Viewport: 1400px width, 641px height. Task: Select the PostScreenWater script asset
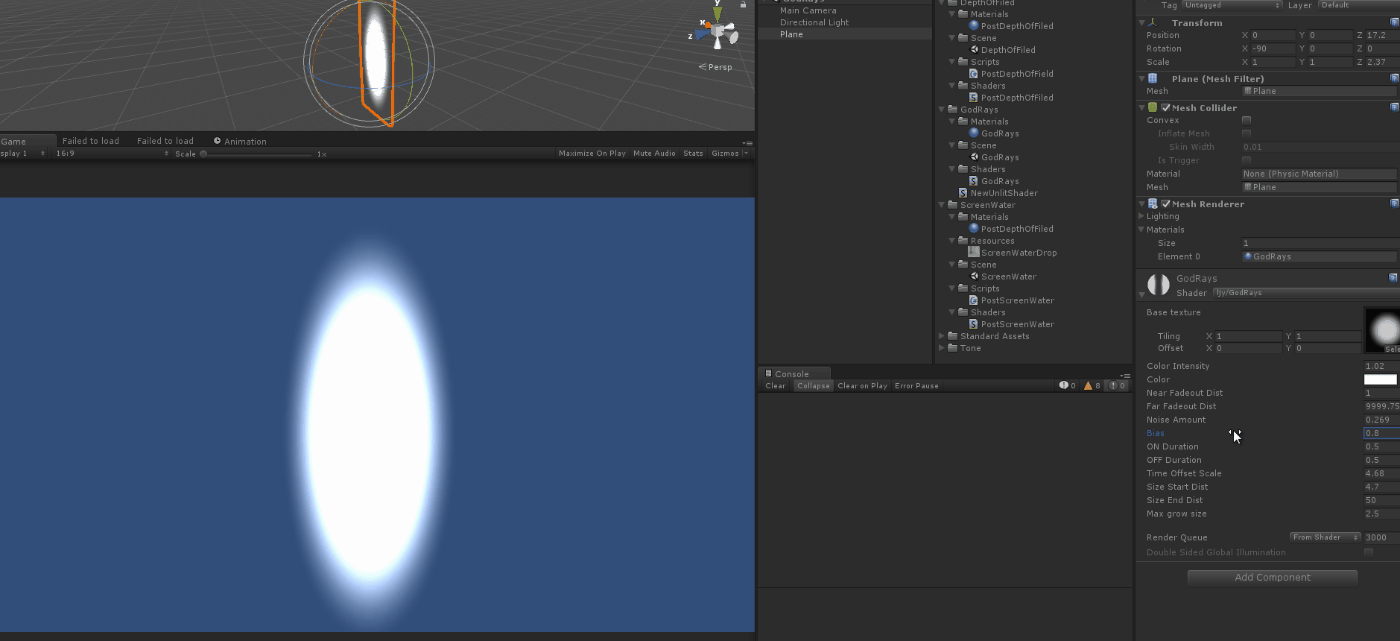point(1011,301)
